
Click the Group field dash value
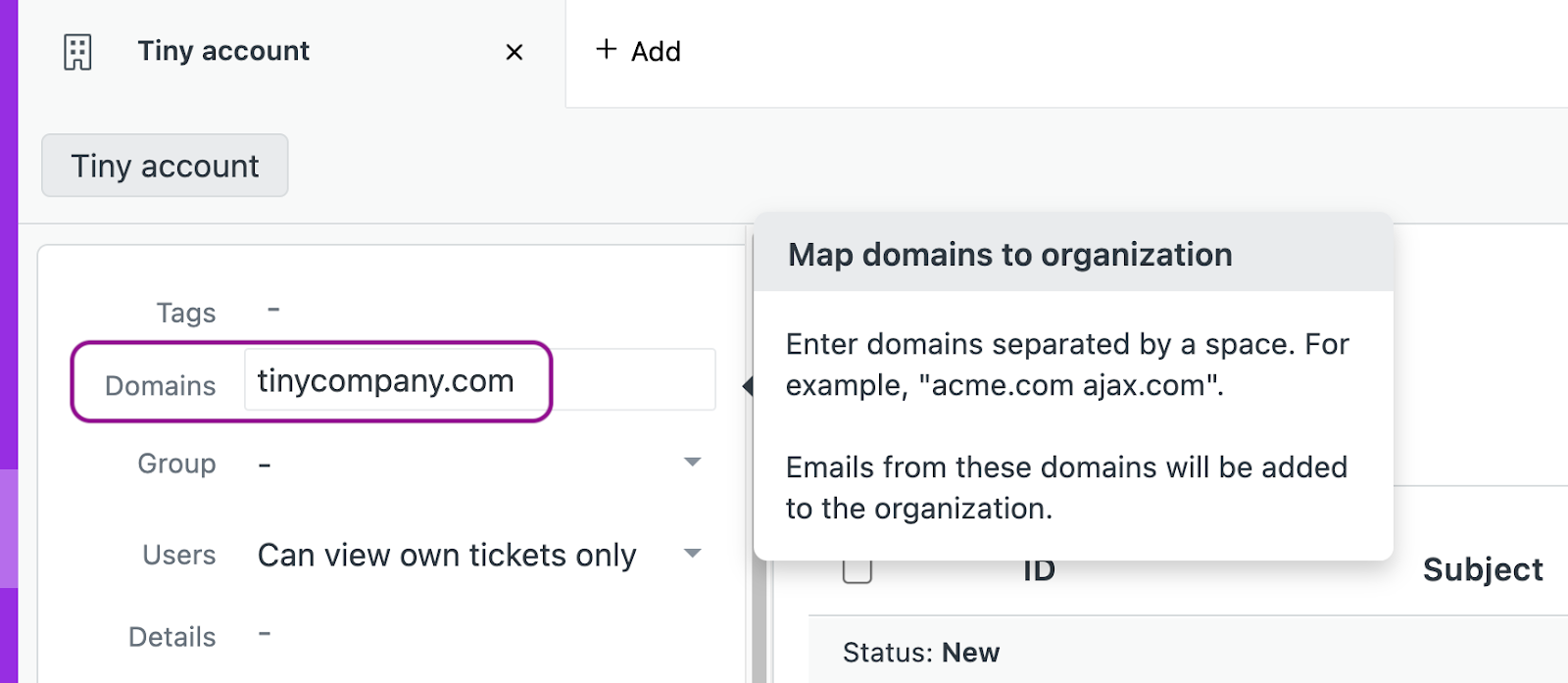click(x=265, y=464)
